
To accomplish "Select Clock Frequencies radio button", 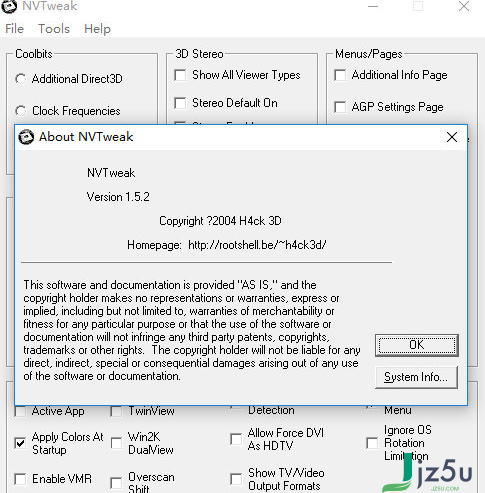I will [x=21, y=111].
